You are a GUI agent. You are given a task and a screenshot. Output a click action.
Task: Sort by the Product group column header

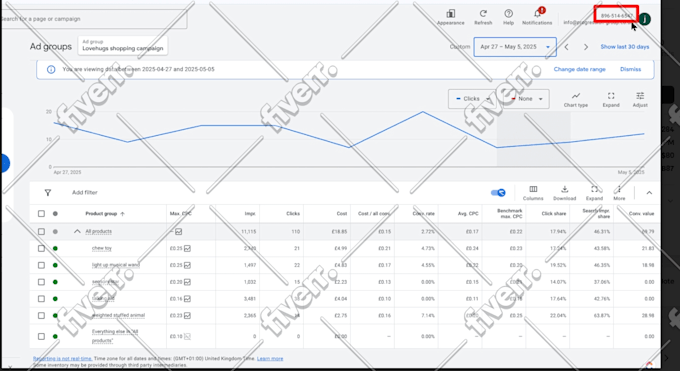105,213
